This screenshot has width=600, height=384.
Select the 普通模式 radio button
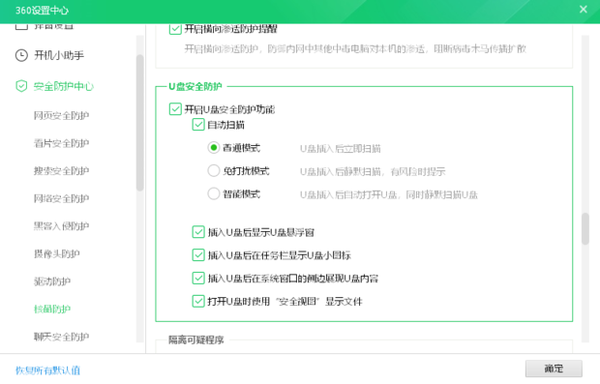214,148
